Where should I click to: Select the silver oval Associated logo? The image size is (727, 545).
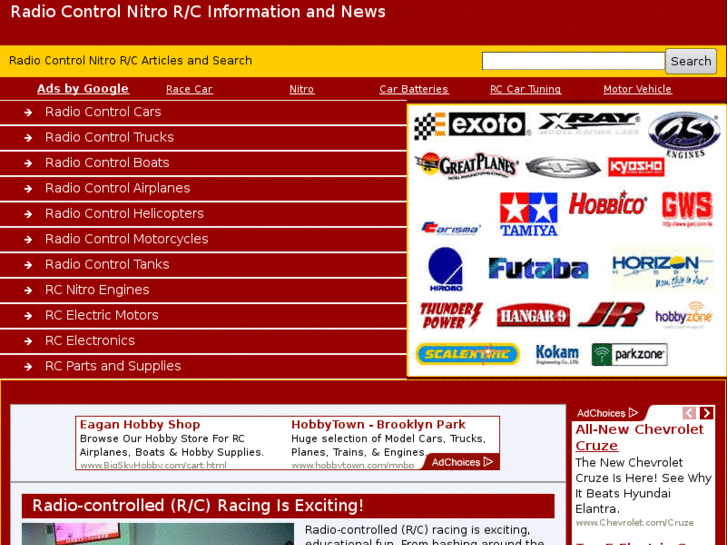[563, 167]
